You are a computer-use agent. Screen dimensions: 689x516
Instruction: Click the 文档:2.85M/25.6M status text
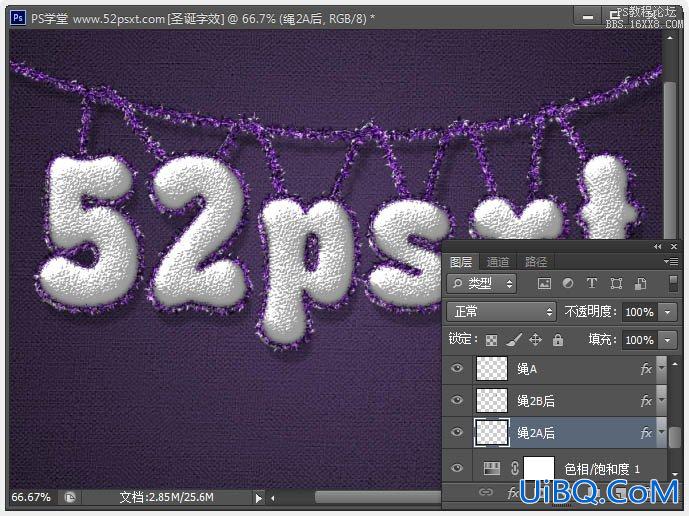click(167, 497)
